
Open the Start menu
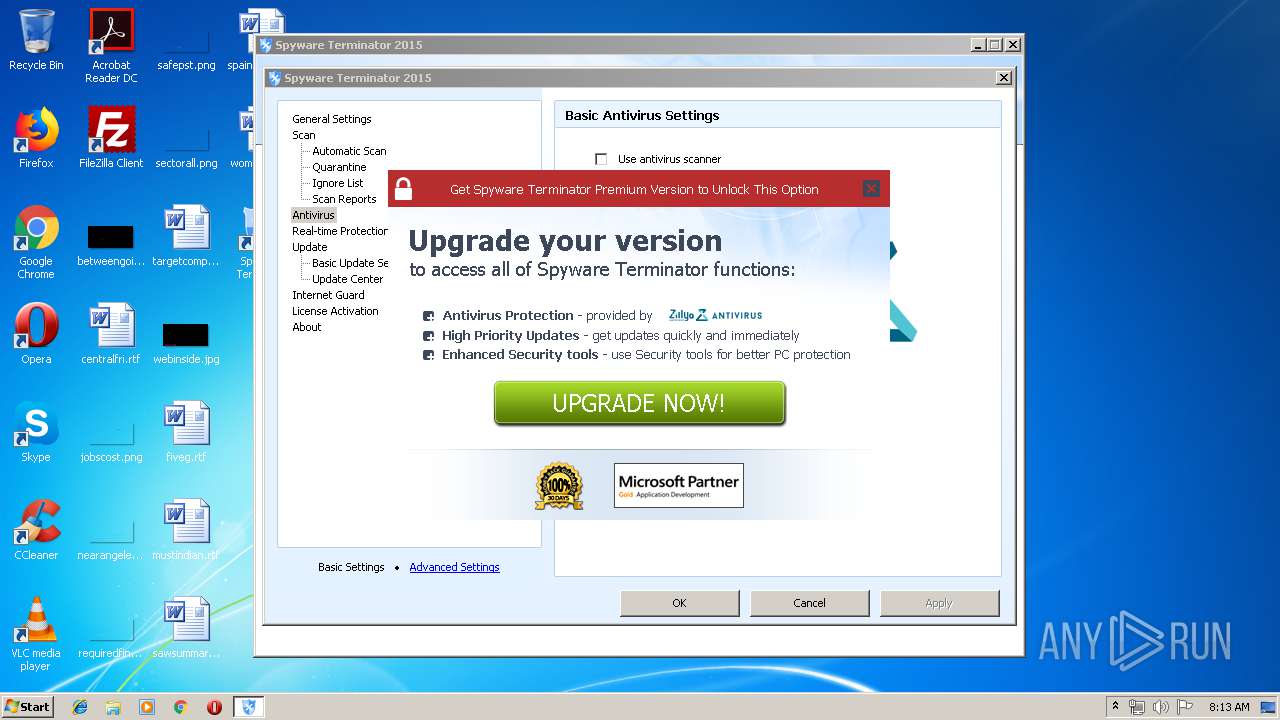(x=27, y=707)
